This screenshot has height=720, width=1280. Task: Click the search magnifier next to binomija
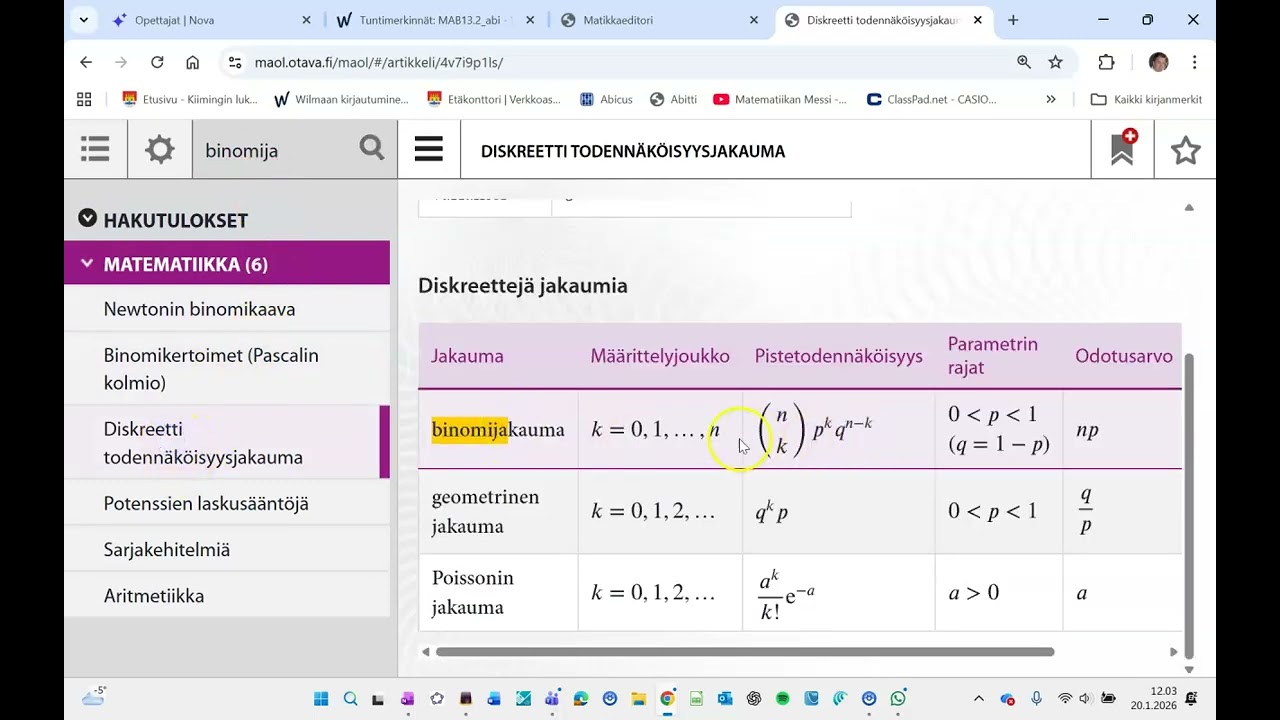pyautogui.click(x=372, y=148)
